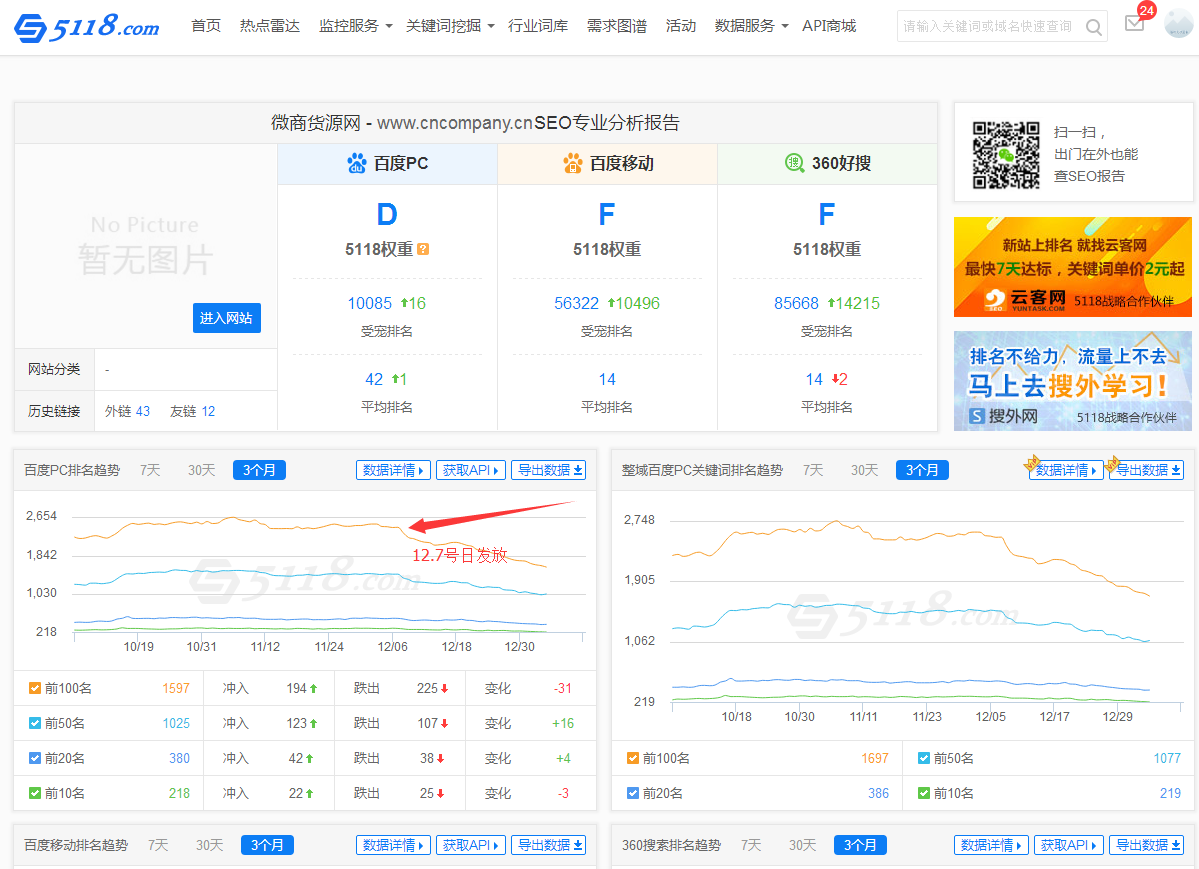Image resolution: width=1199 pixels, height=869 pixels.
Task: Click the 云客网 advertisement banner
Action: point(1073,267)
